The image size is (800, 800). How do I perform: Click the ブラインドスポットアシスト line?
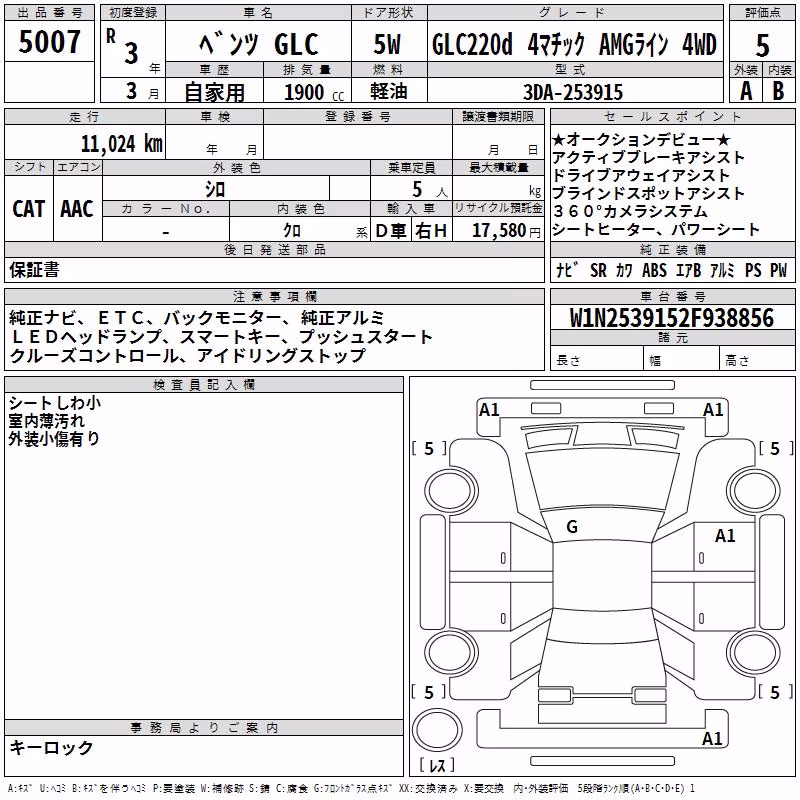coord(648,193)
